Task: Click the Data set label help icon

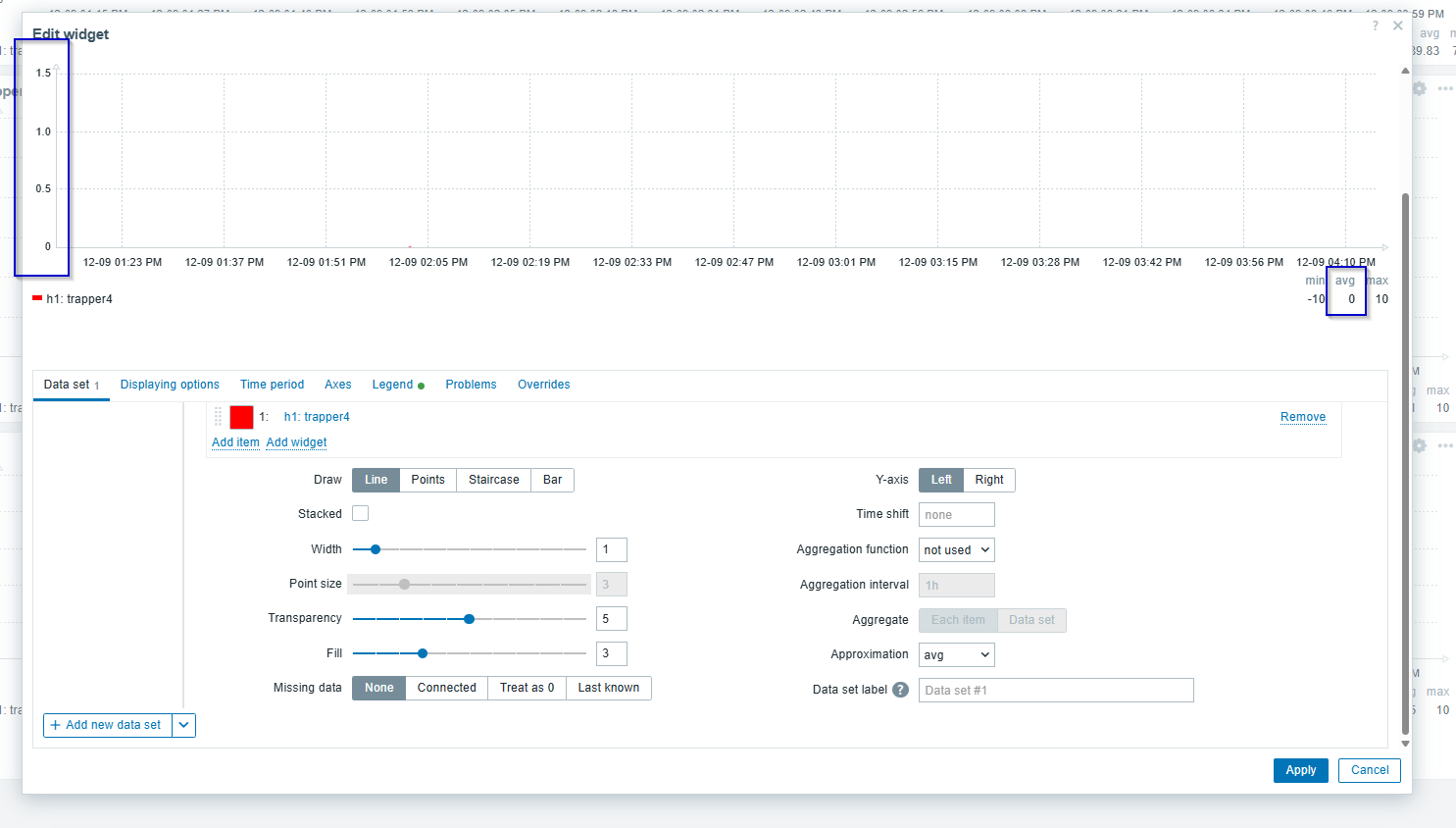Action: point(900,690)
